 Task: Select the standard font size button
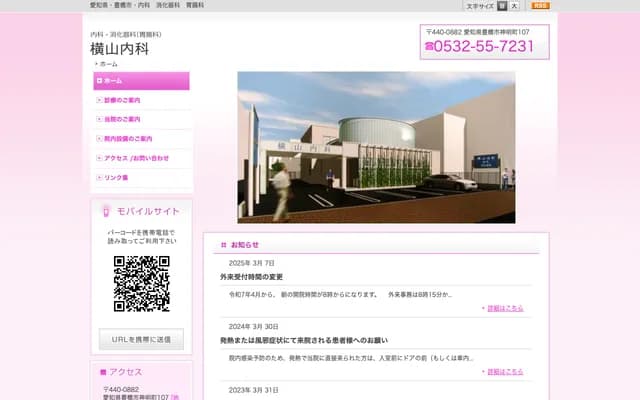point(502,6)
